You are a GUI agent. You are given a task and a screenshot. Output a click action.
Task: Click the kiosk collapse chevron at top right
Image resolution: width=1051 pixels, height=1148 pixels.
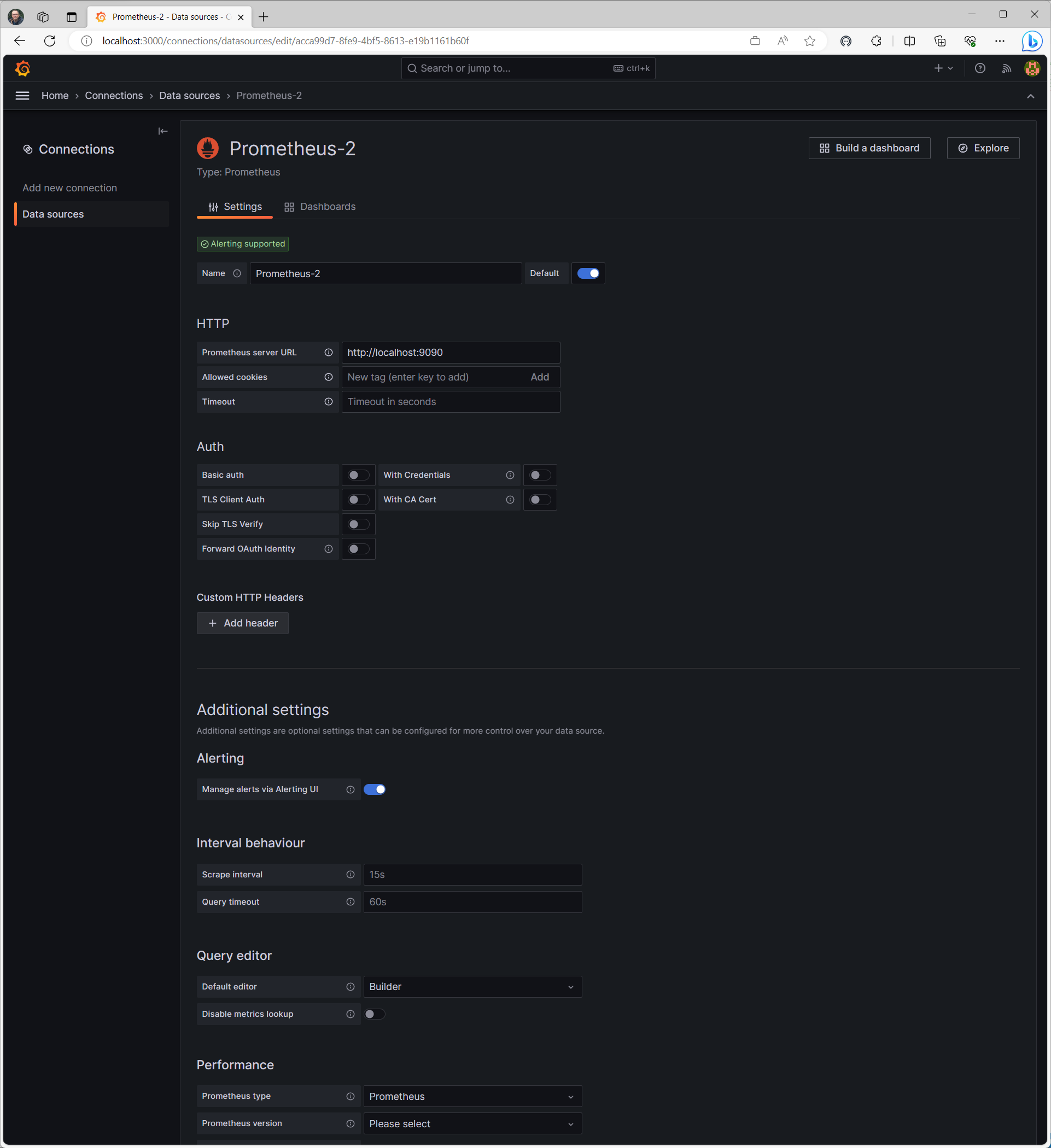pos(1030,96)
